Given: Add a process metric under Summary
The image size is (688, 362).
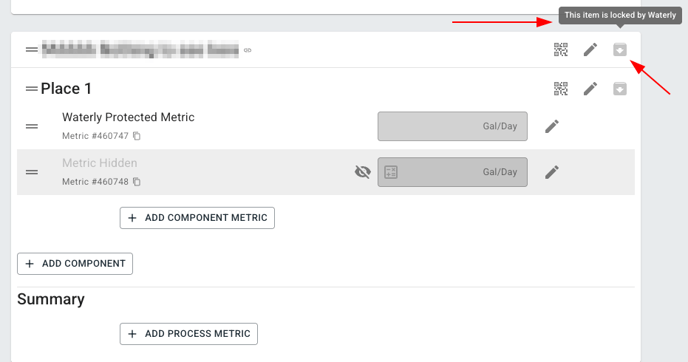Looking at the screenshot, I should (189, 334).
